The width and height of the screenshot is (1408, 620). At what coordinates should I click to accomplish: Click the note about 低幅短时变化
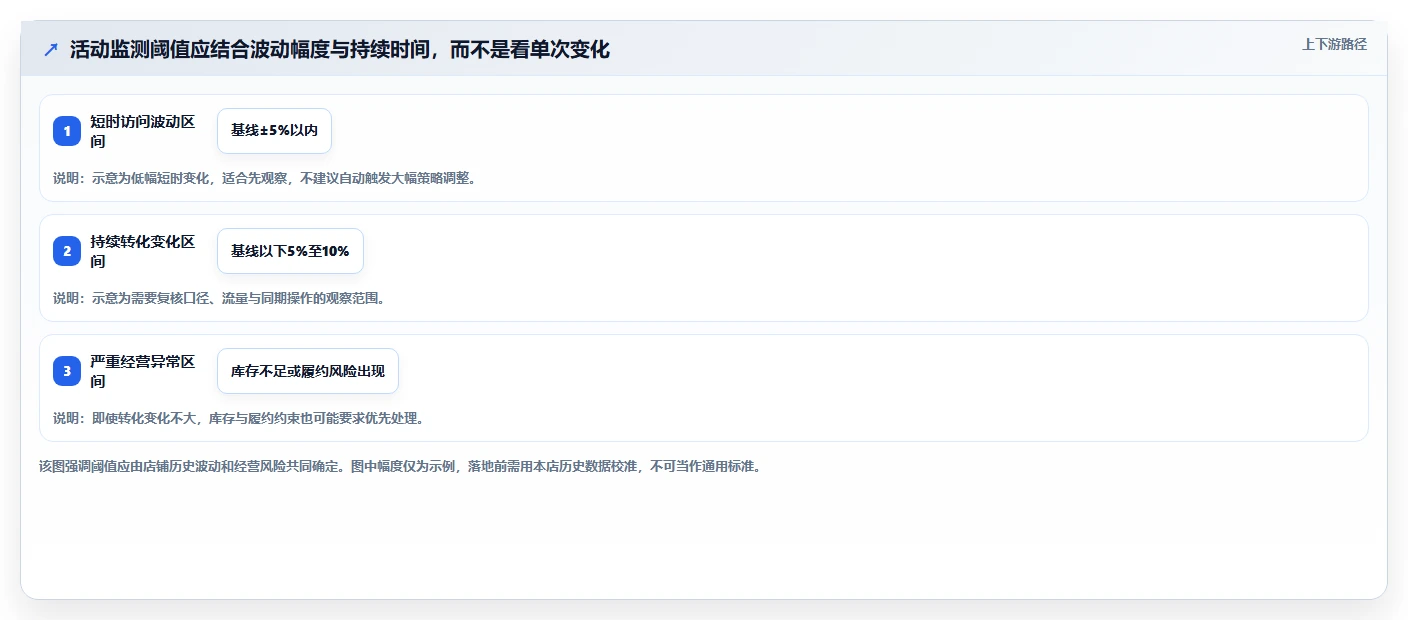(x=265, y=178)
